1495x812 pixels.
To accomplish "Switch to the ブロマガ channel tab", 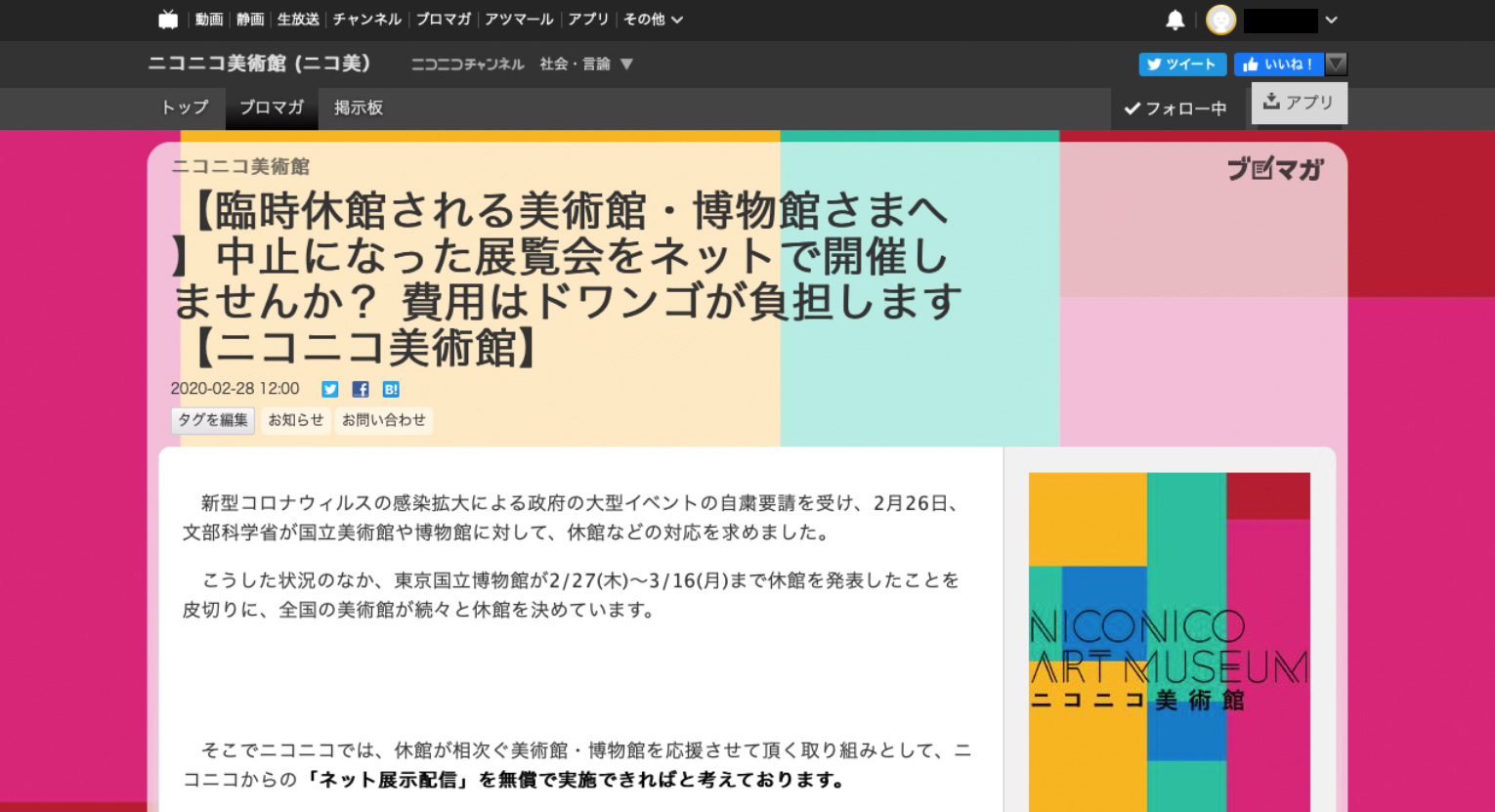I will point(272,108).
